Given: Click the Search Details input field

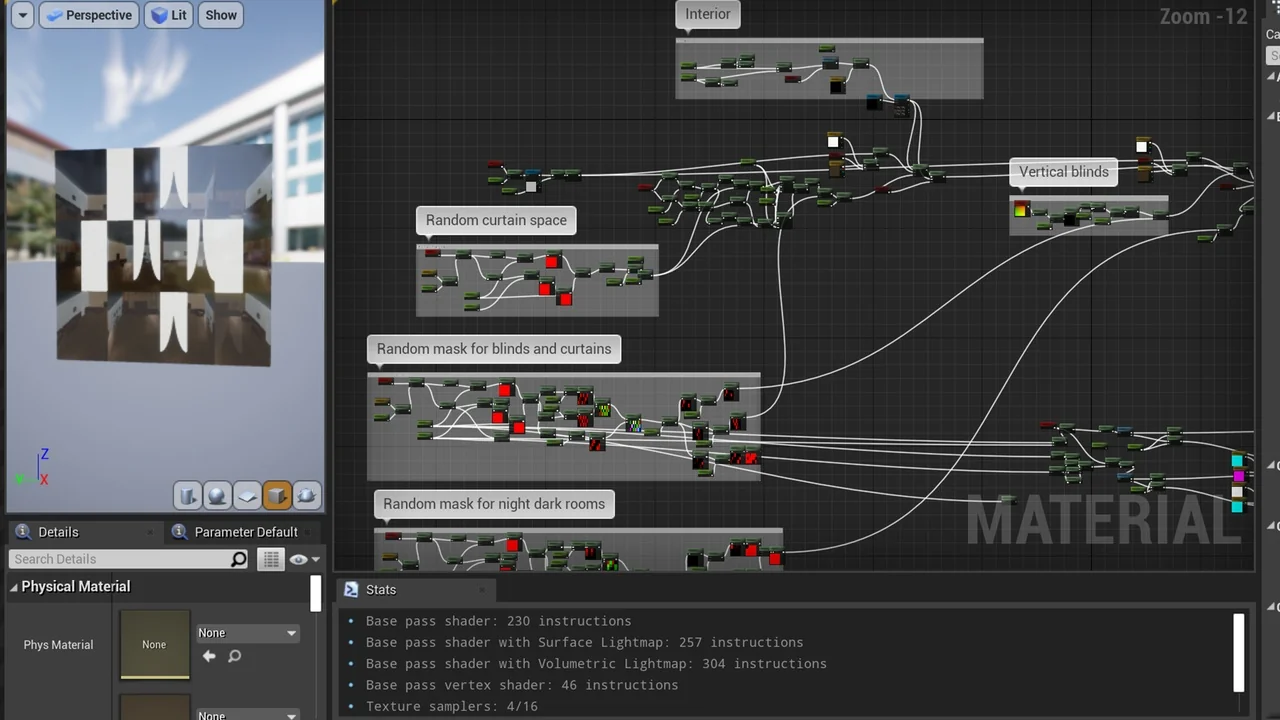Looking at the screenshot, I should 120,560.
